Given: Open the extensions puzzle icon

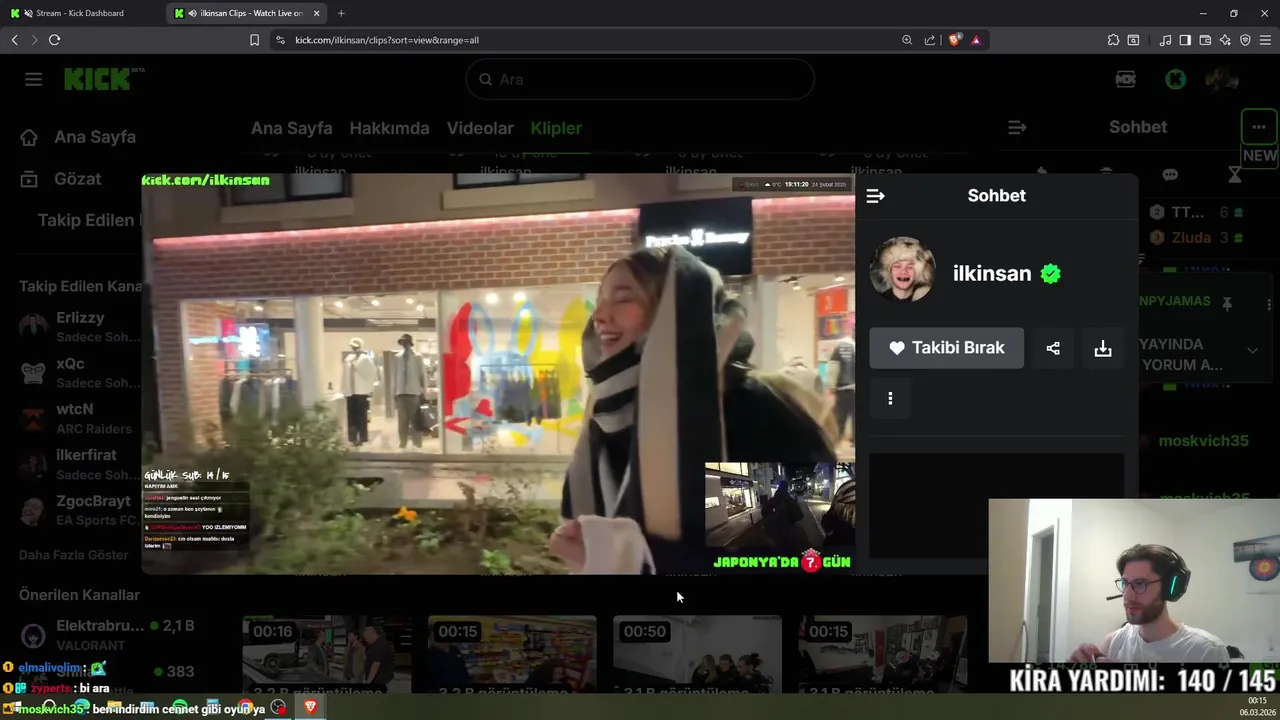Looking at the screenshot, I should pos(1113,40).
